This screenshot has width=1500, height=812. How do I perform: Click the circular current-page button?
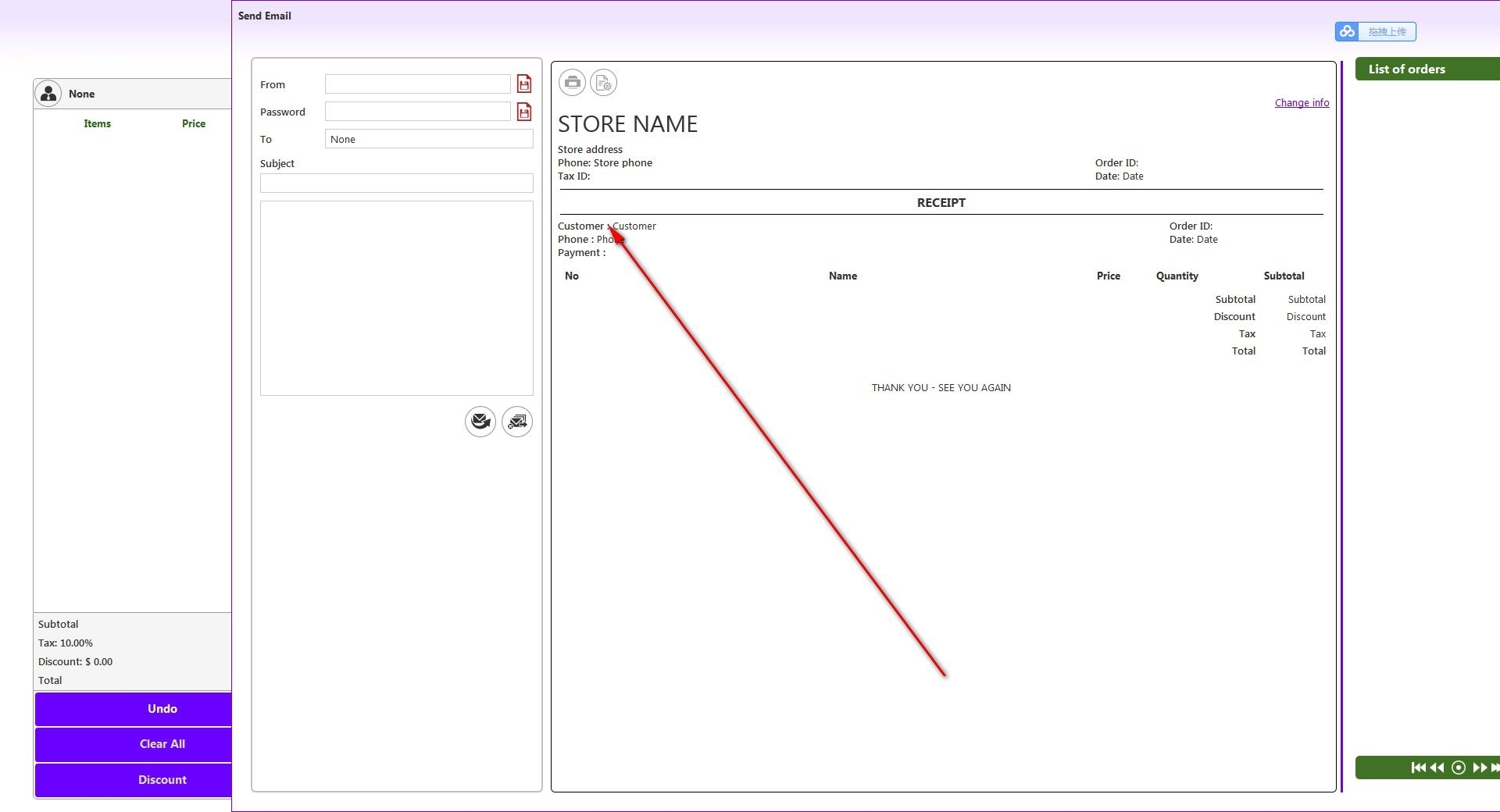point(1459,767)
